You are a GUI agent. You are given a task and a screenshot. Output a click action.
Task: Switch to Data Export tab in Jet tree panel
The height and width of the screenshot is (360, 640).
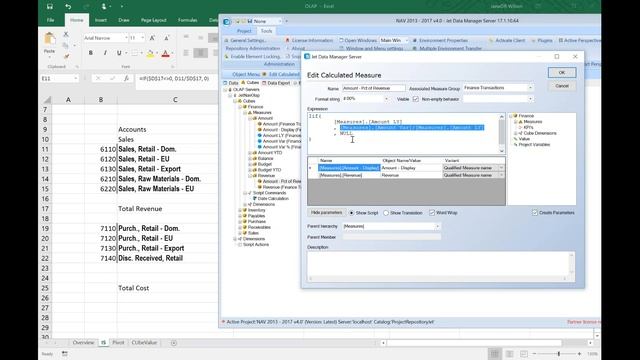[276, 83]
